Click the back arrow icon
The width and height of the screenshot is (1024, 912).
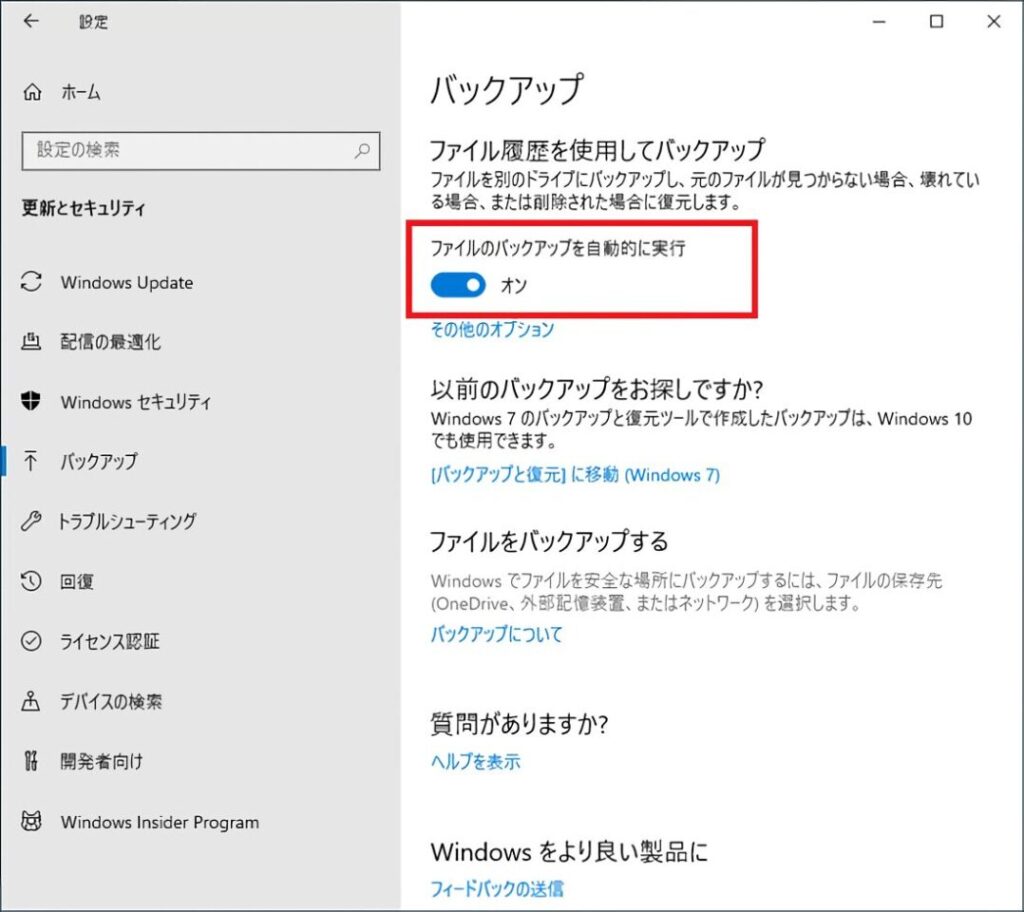pyautogui.click(x=31, y=21)
